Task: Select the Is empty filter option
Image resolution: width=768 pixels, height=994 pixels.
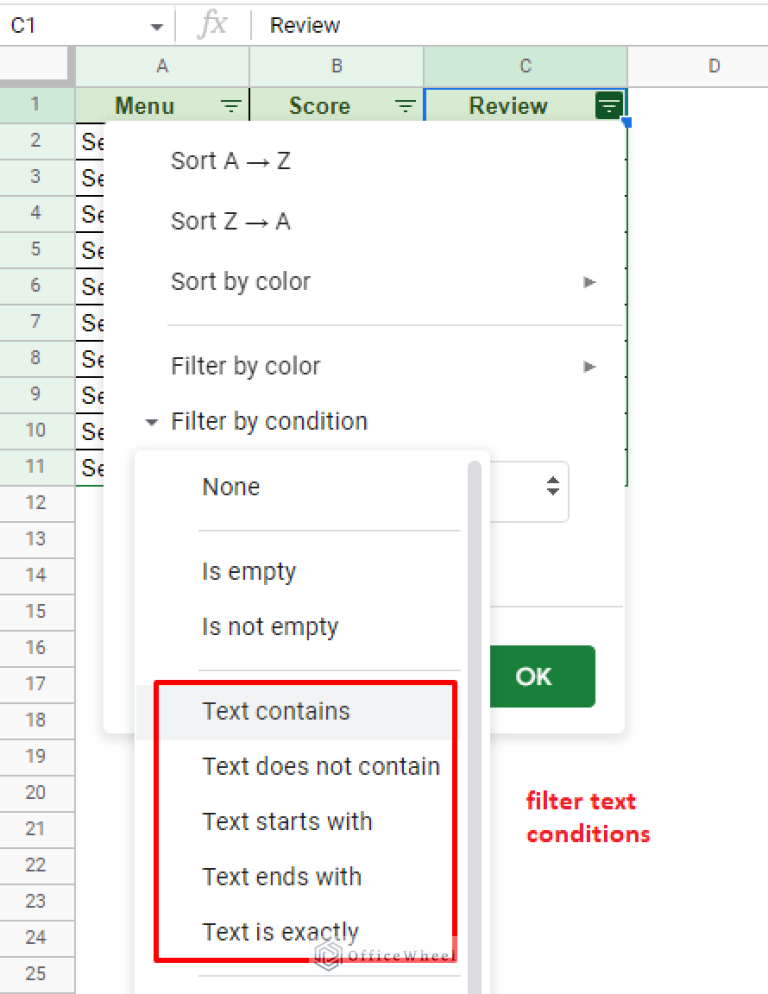Action: pyautogui.click(x=248, y=571)
